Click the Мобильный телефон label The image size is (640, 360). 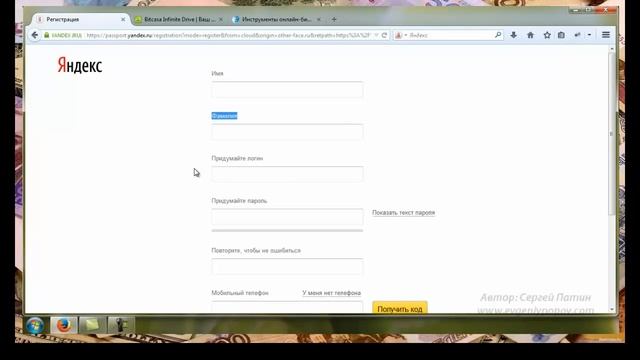click(x=240, y=293)
